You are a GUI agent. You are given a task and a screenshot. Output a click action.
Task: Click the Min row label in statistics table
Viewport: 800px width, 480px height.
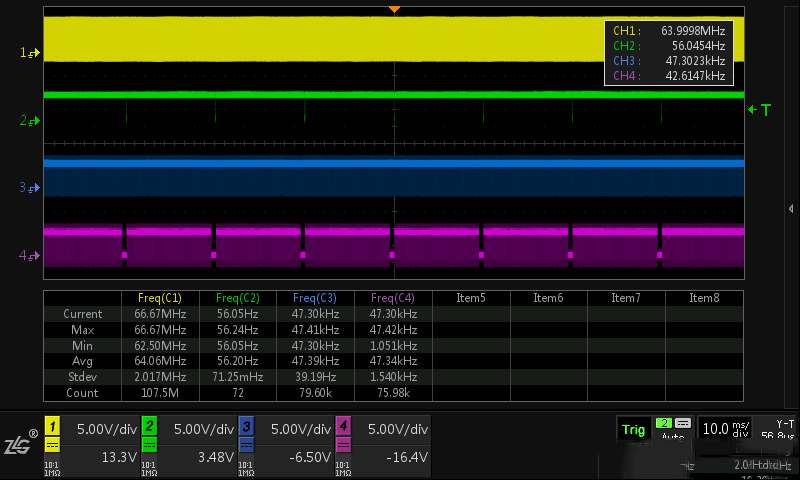[x=82, y=345]
